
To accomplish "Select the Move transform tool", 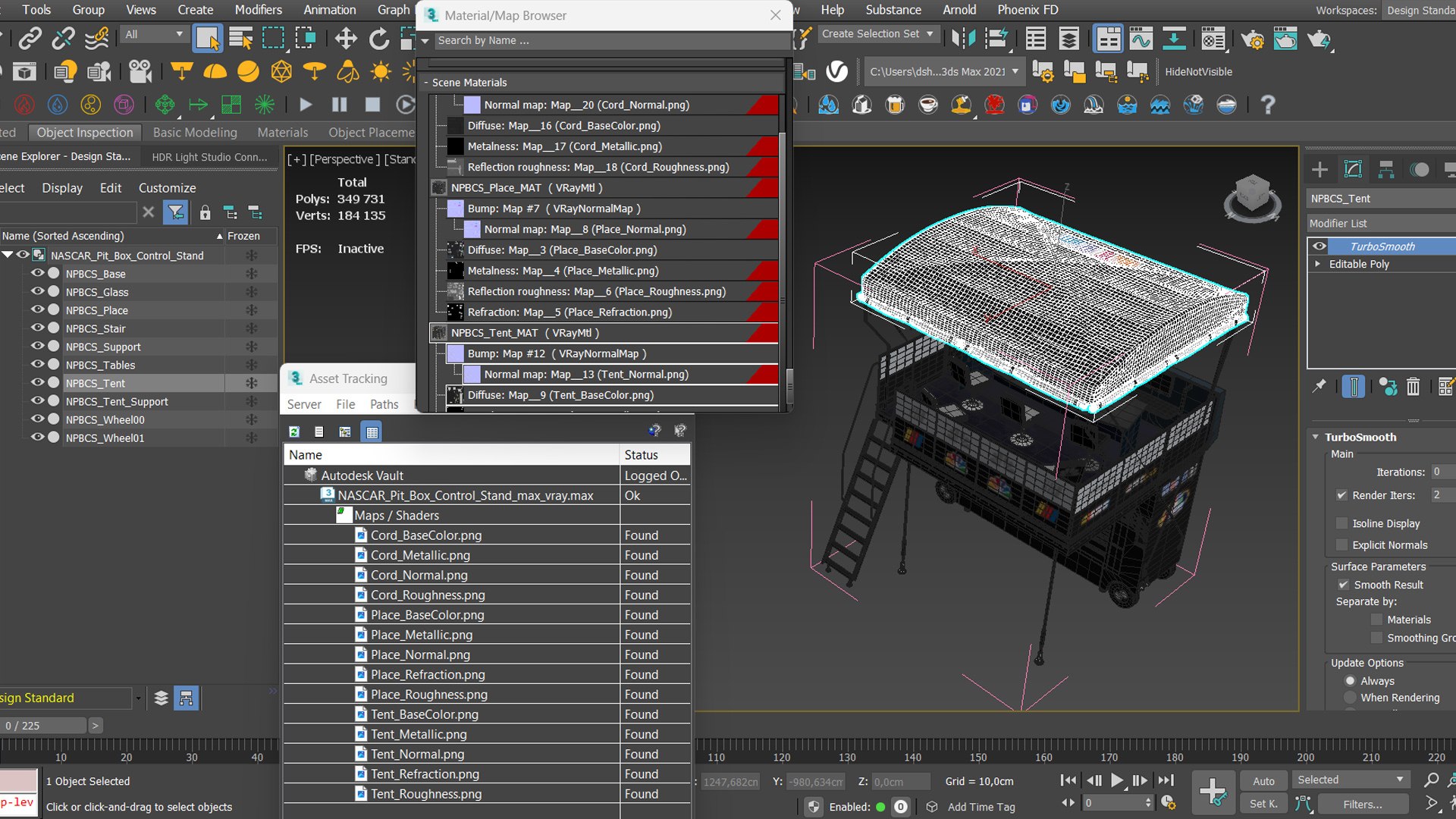I will (x=346, y=38).
